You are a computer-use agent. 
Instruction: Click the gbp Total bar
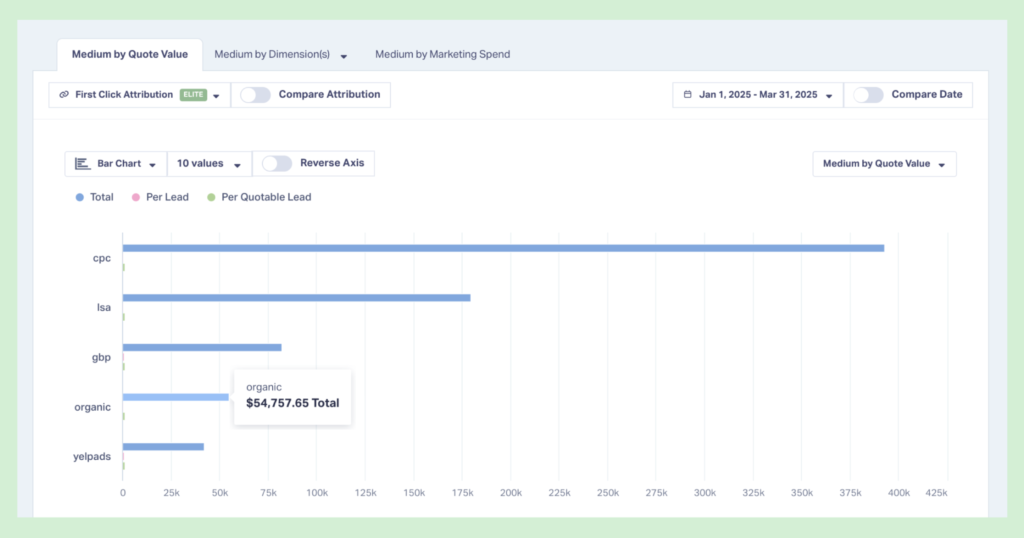(202, 347)
